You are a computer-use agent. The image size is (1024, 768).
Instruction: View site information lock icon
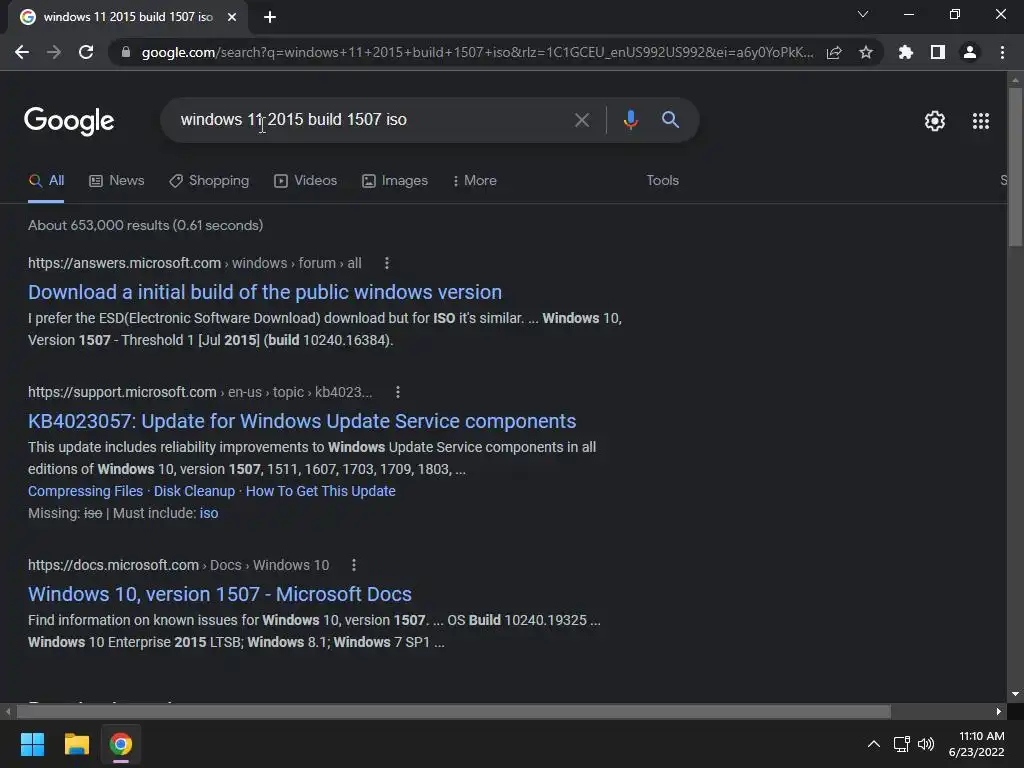click(126, 52)
